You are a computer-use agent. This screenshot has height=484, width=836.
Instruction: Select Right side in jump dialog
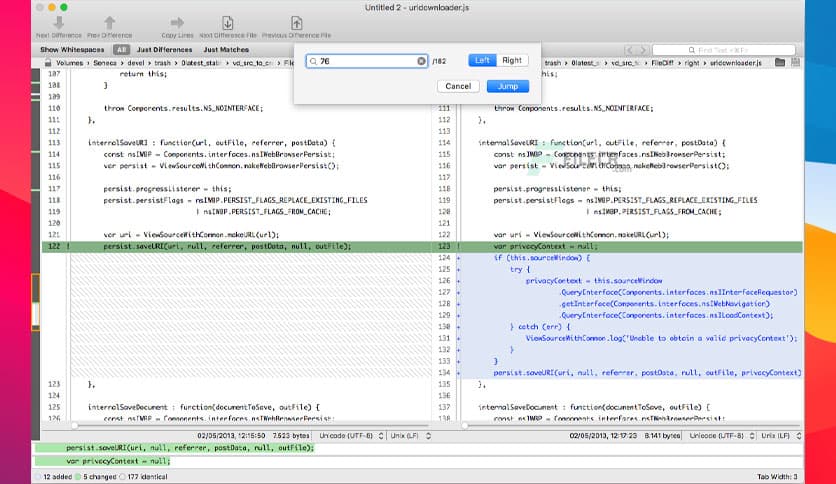point(512,60)
